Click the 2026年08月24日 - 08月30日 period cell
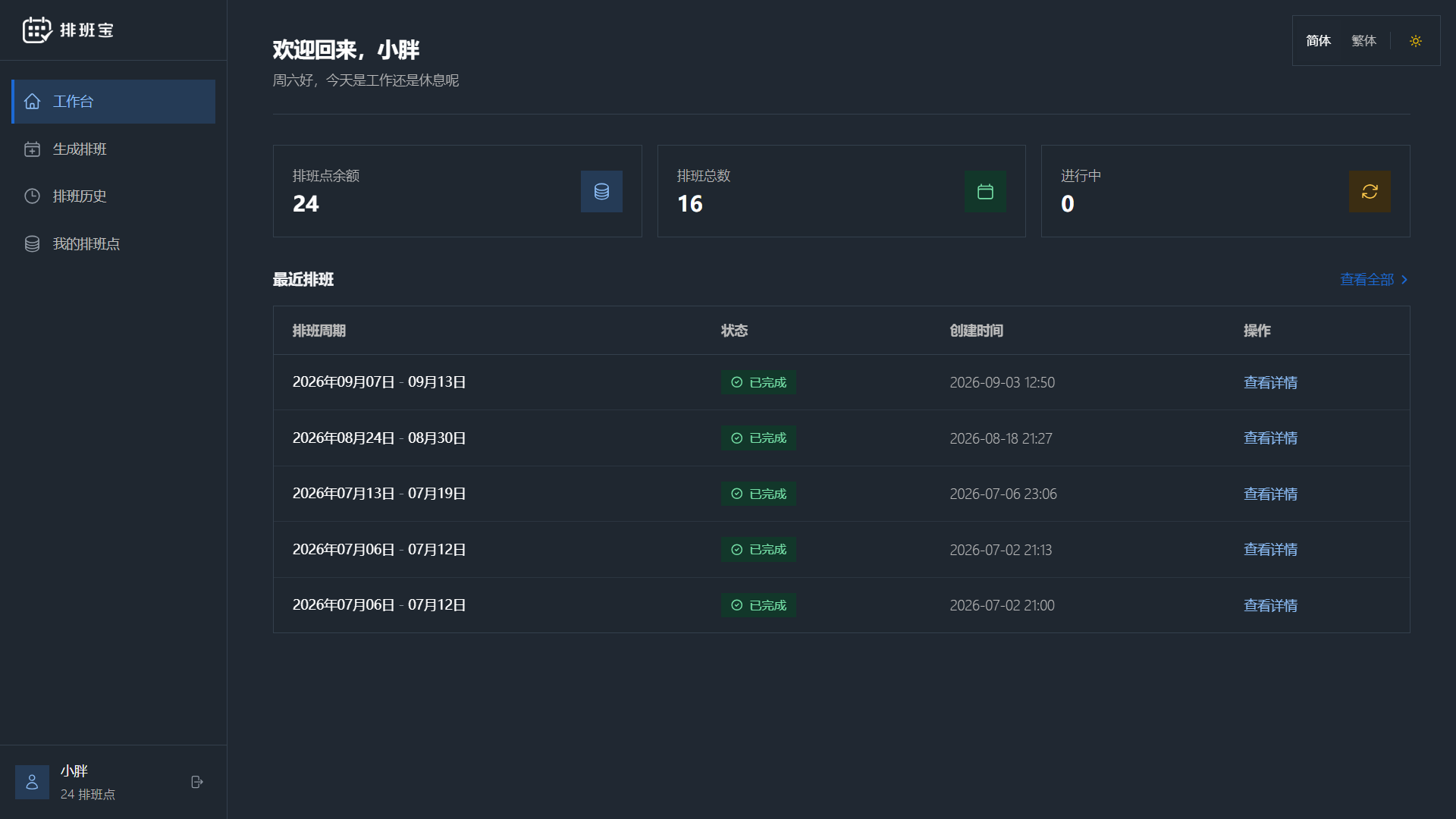 379,438
